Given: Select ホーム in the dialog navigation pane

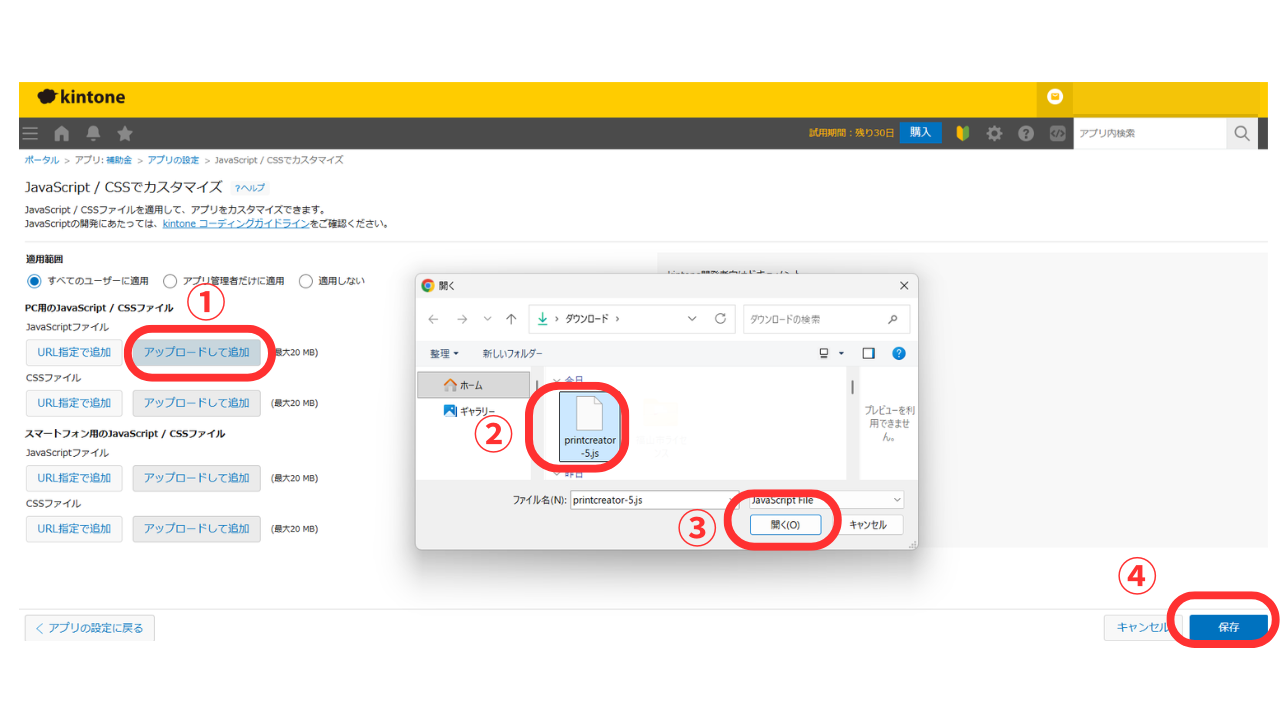Looking at the screenshot, I should click(472, 385).
